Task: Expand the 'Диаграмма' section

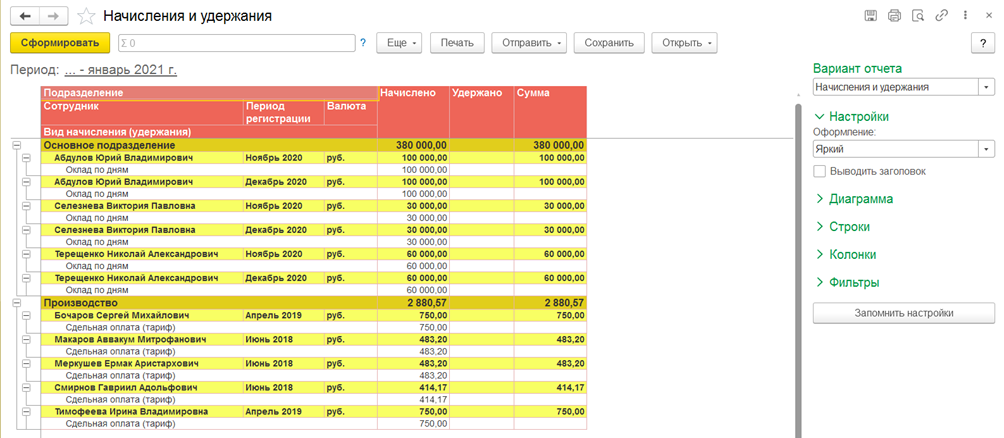Action: (856, 199)
